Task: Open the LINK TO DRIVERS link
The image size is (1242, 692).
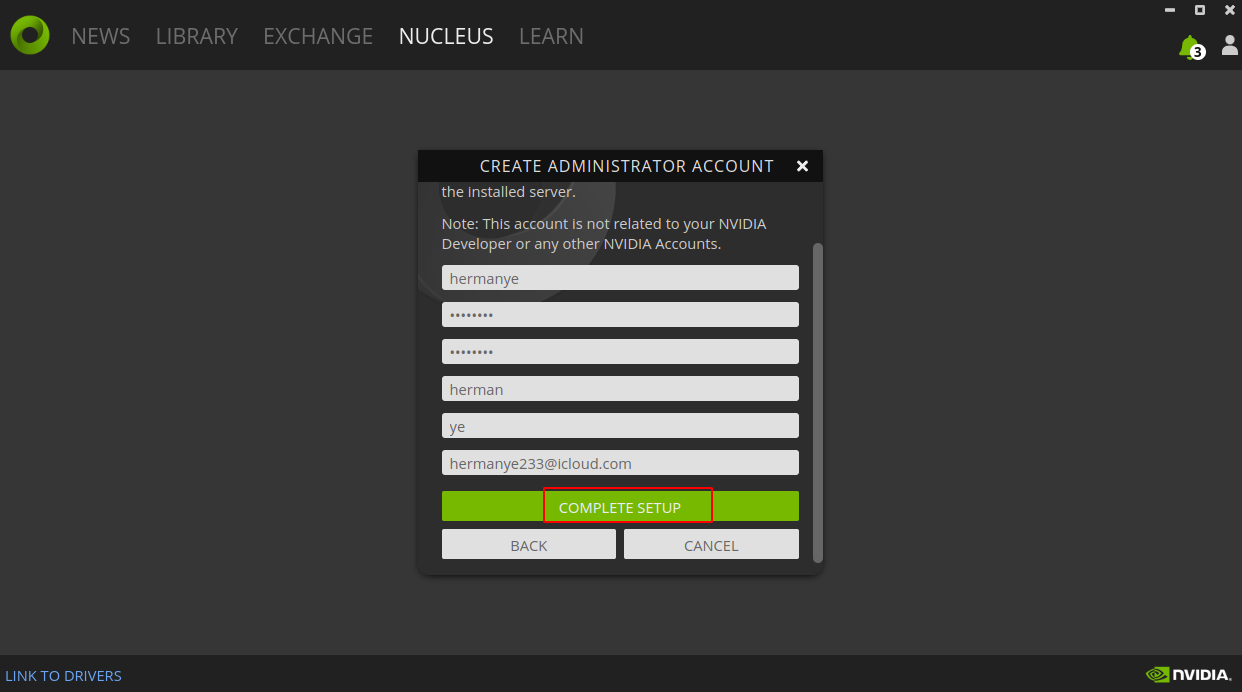Action: (x=64, y=676)
